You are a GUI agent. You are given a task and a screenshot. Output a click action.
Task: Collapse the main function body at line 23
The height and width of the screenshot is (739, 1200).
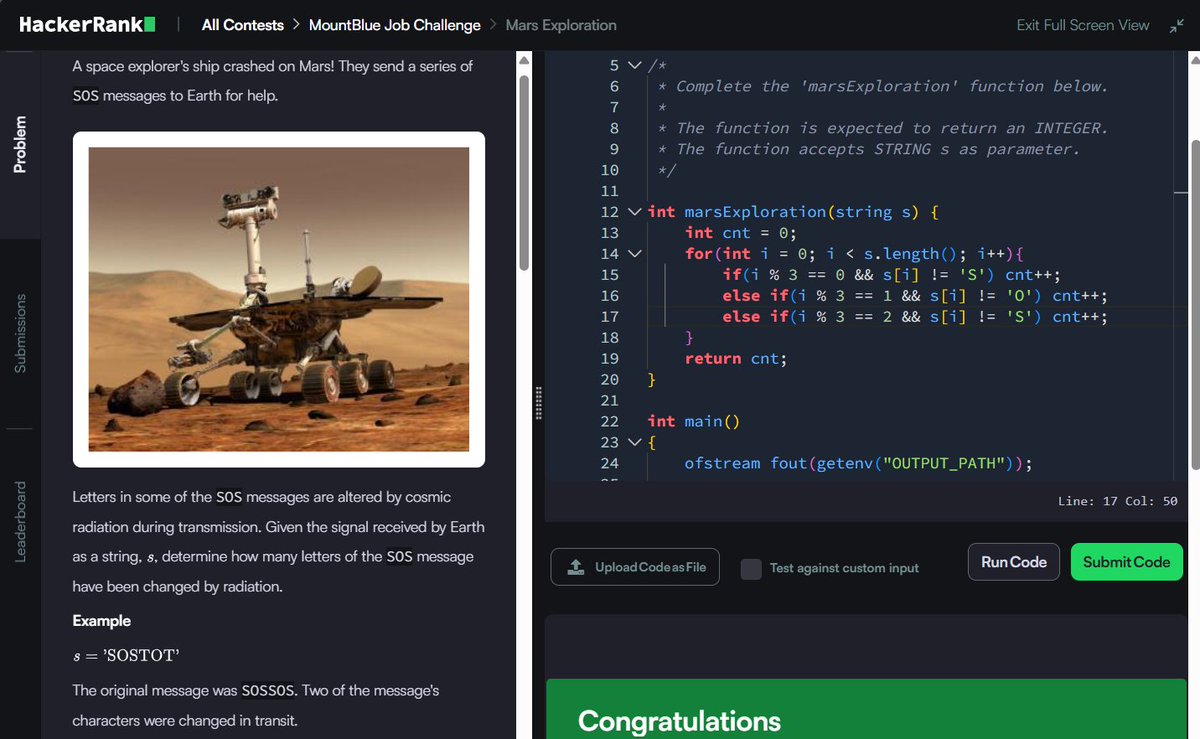[636, 442]
